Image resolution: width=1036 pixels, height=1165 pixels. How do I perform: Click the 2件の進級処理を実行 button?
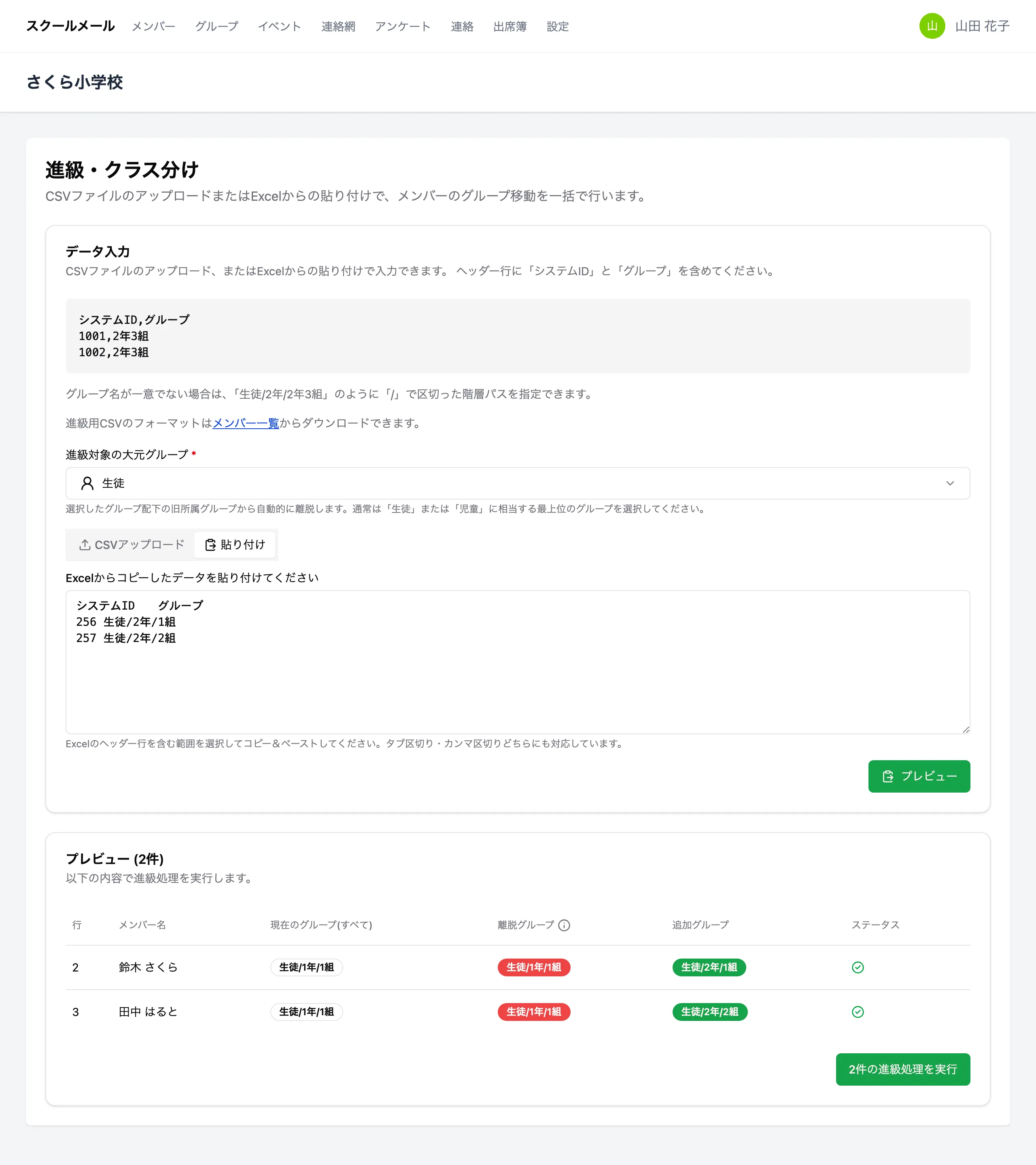[x=902, y=1069]
